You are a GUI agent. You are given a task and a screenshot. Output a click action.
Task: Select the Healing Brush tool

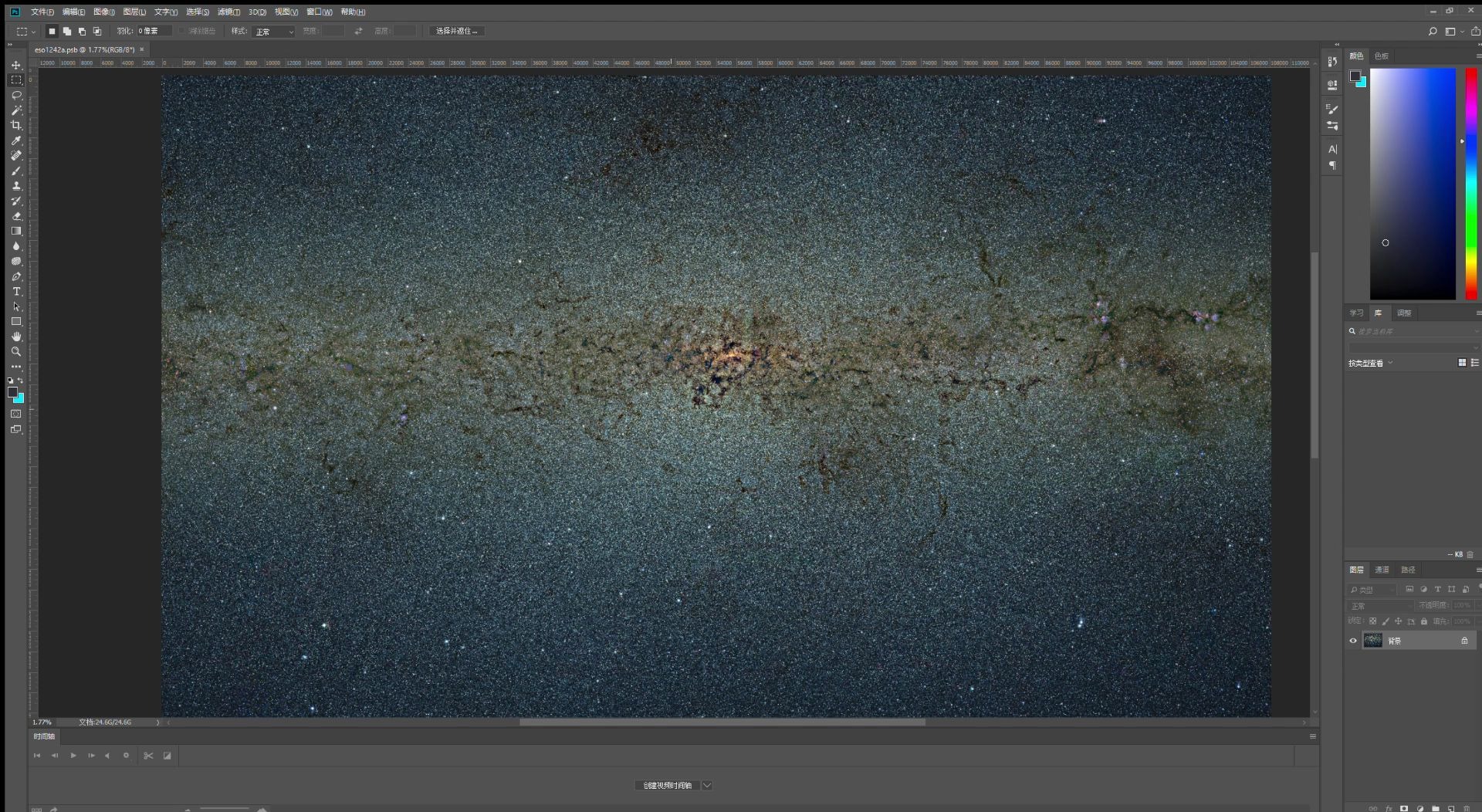pos(16,156)
